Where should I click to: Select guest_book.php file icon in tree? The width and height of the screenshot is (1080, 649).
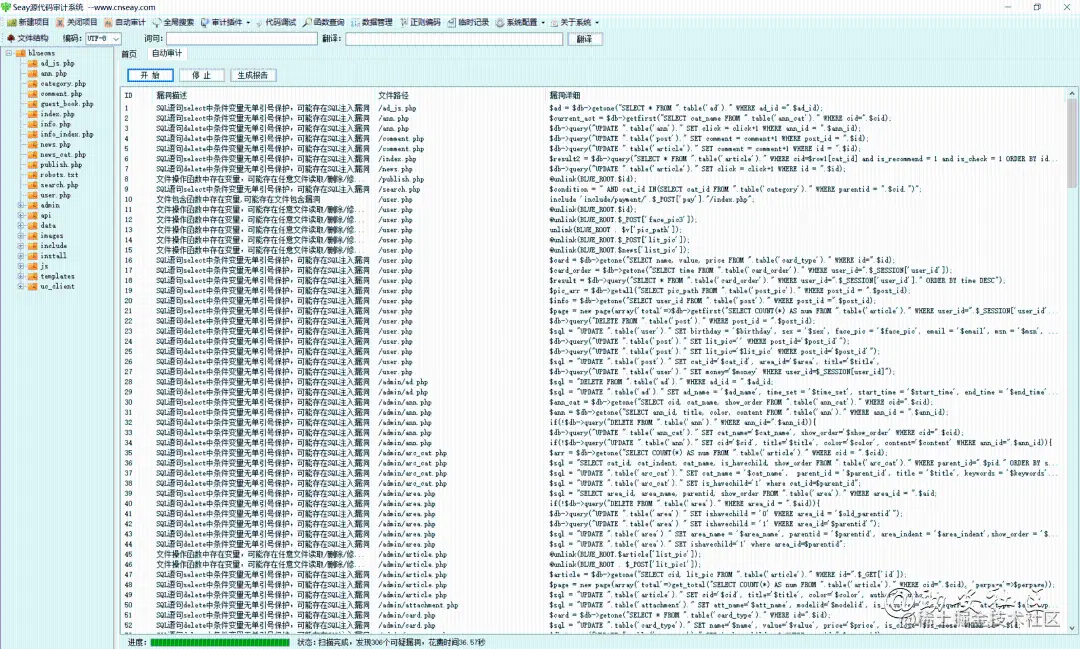coord(32,104)
